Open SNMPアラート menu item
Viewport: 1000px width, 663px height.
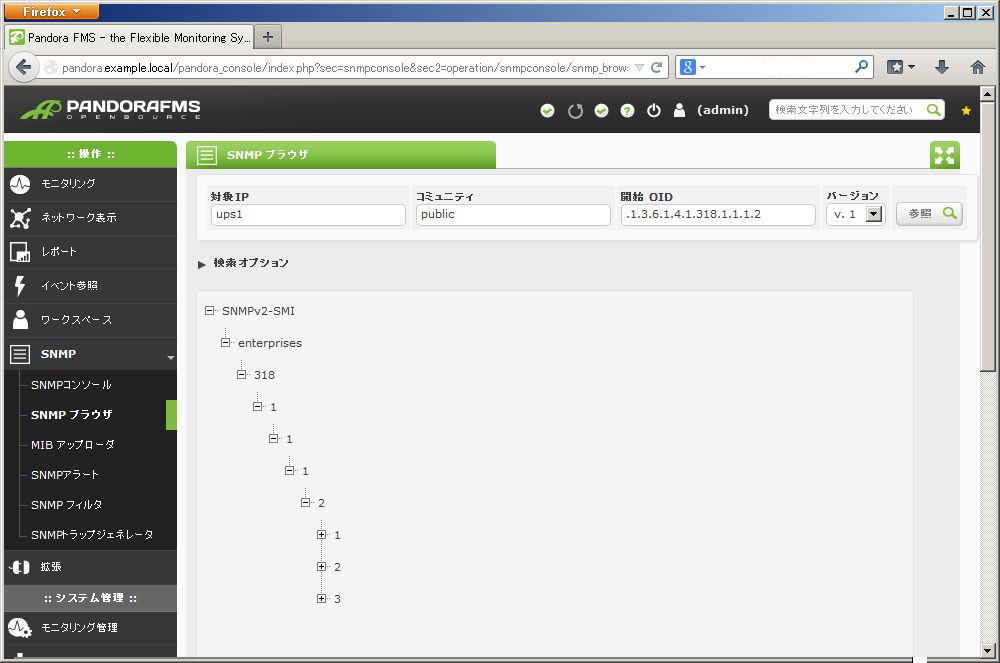[65, 475]
